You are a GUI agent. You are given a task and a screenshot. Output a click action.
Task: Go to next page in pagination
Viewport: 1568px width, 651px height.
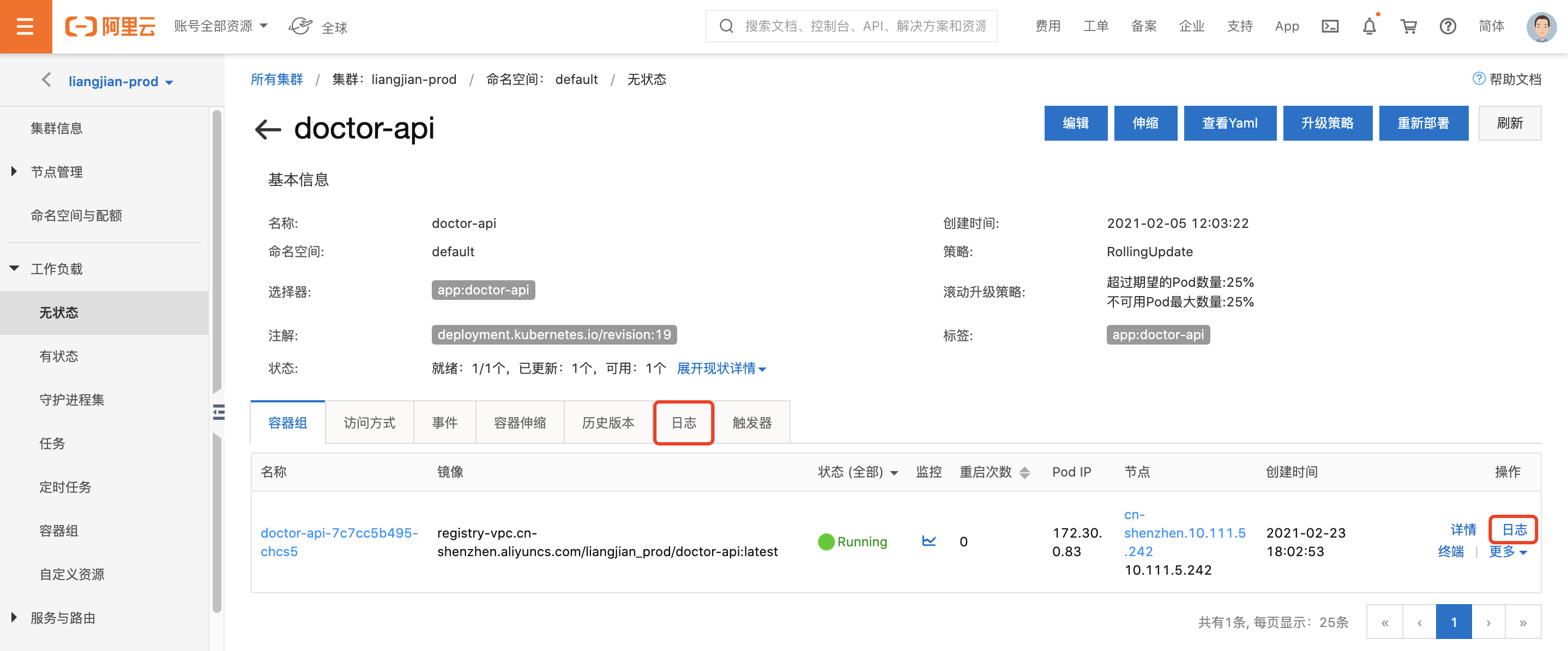[x=1488, y=622]
